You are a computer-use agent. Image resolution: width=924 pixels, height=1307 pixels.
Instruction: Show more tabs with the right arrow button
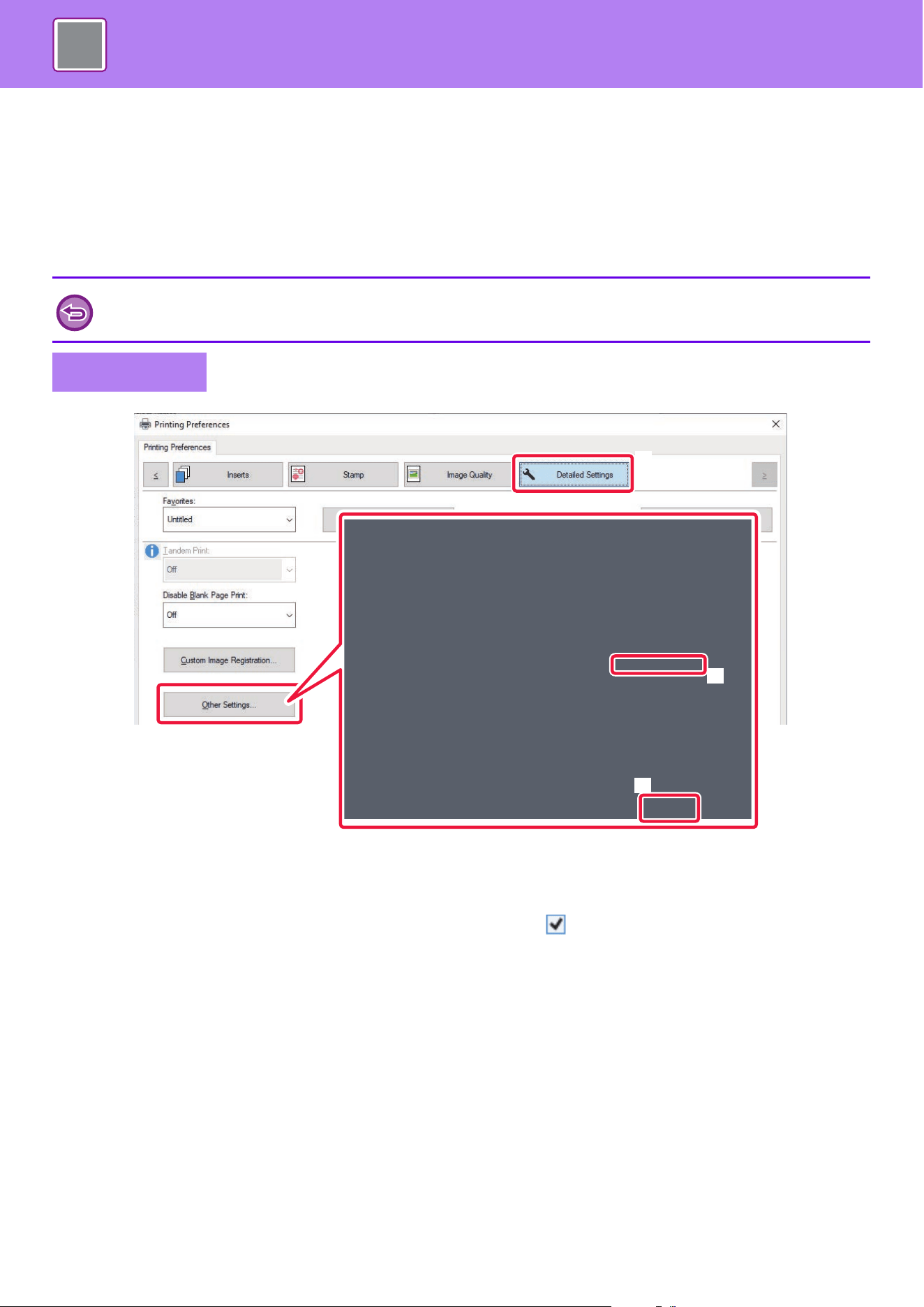pos(764,475)
